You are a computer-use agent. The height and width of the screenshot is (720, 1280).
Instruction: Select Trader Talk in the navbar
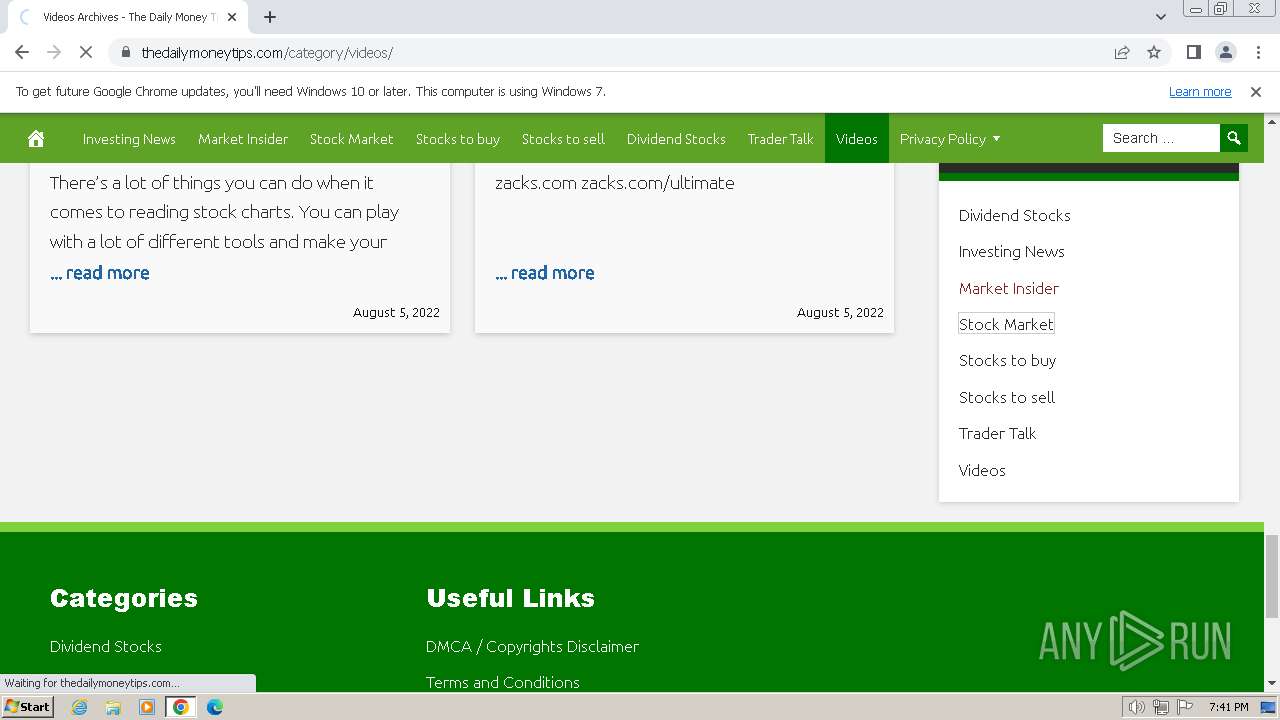780,139
